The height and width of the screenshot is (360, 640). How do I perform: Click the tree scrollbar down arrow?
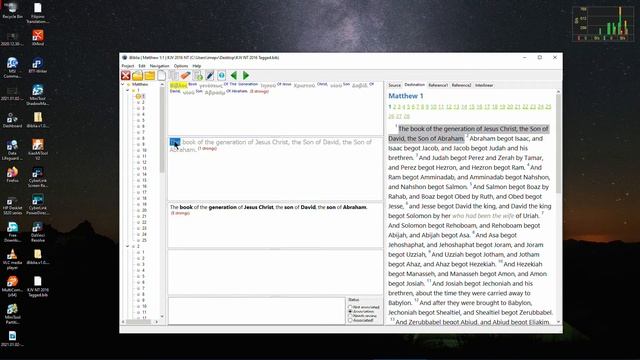[162, 316]
